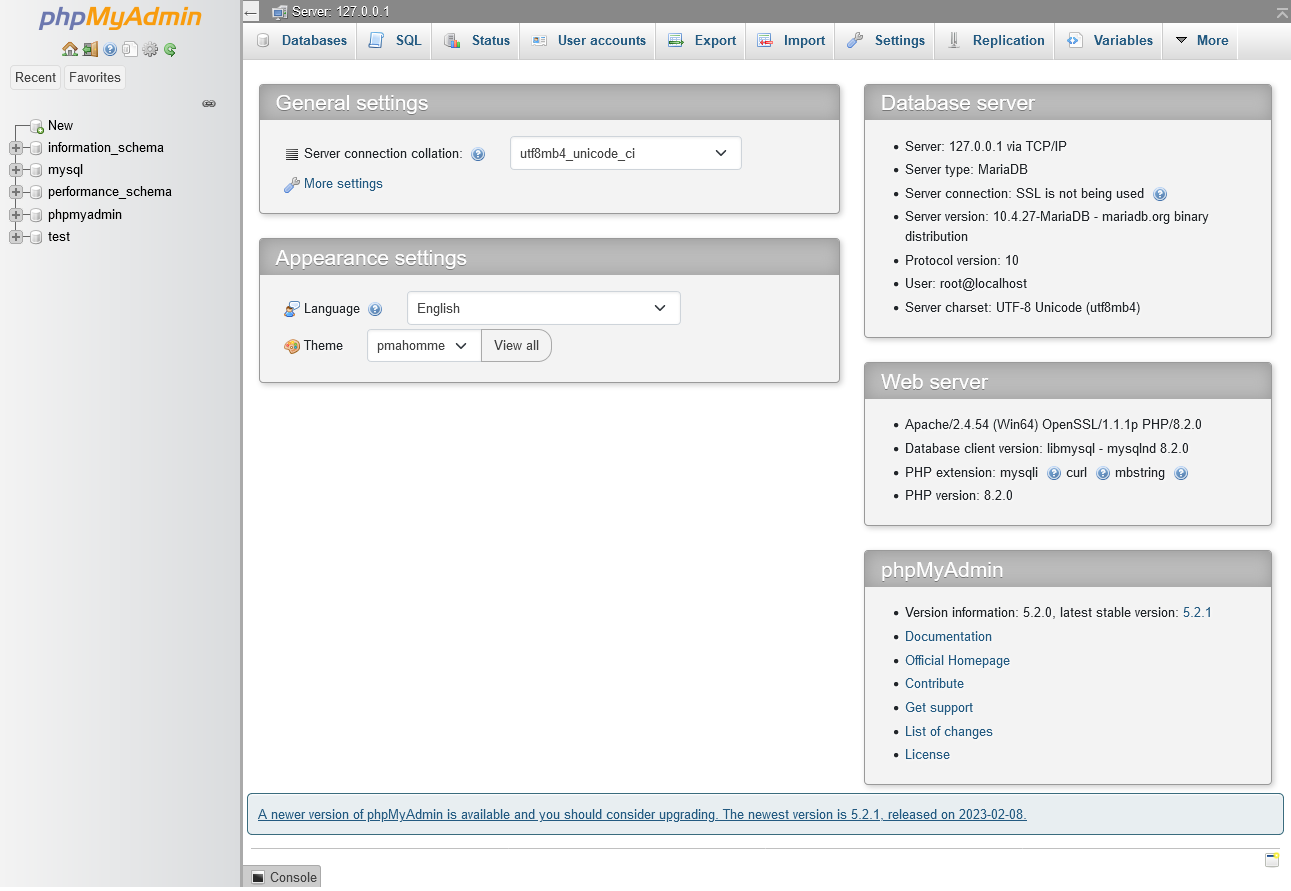Click the help icon next to Language
Viewport: 1291px width, 891px height.
375,309
